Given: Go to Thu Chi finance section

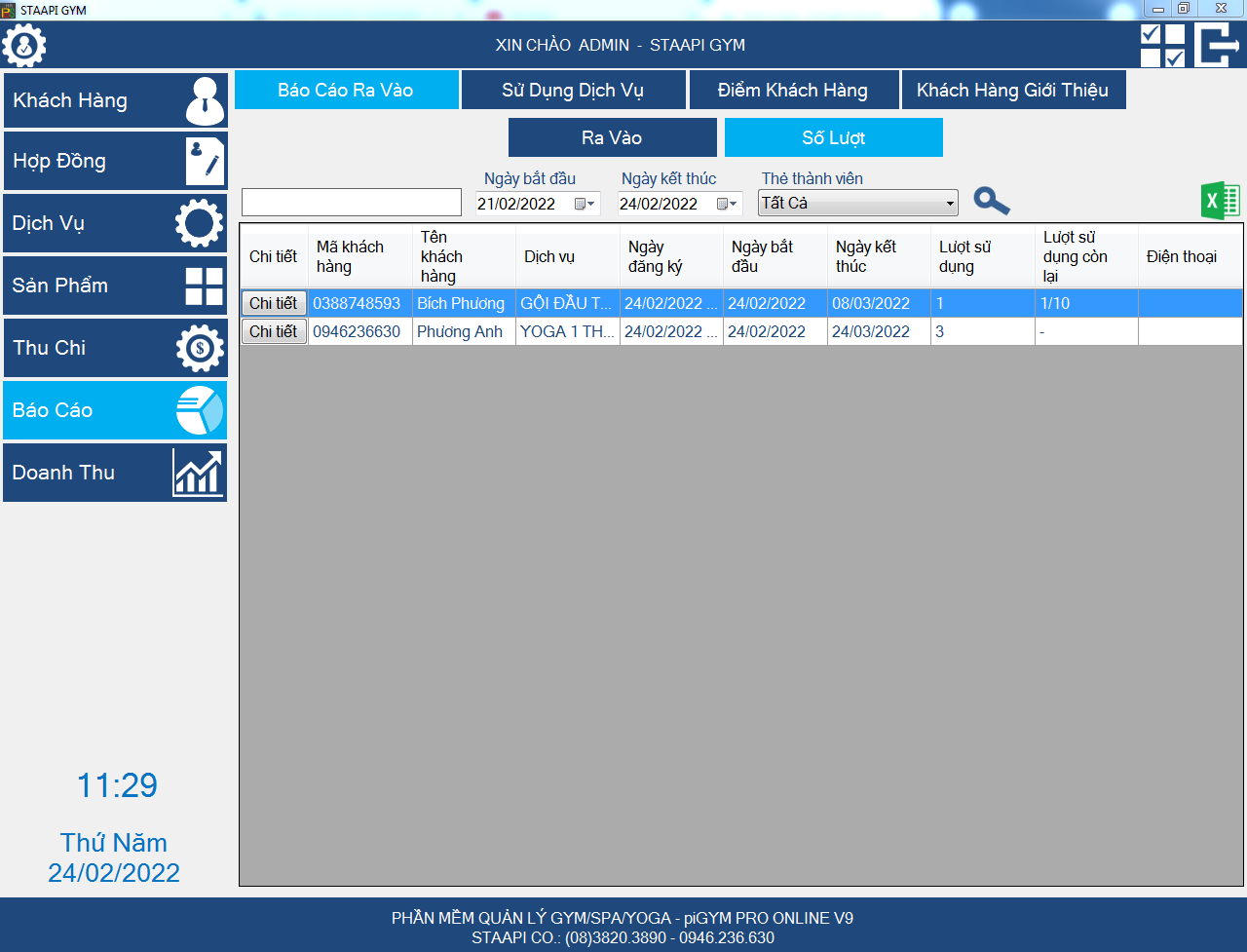Looking at the screenshot, I should (x=115, y=348).
